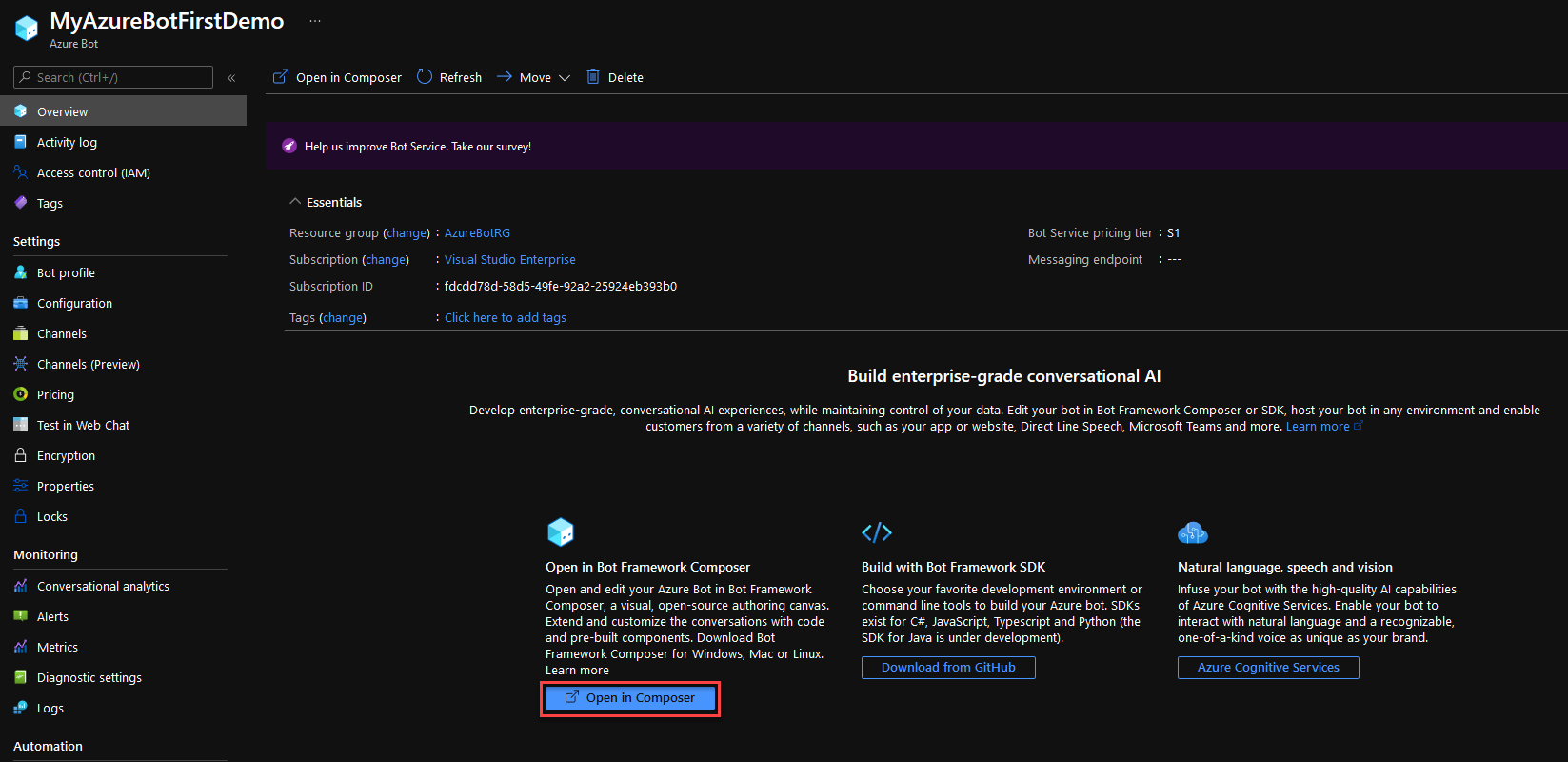The width and height of the screenshot is (1568, 762).
Task: Click the Pricing green circle icon
Action: click(x=21, y=394)
